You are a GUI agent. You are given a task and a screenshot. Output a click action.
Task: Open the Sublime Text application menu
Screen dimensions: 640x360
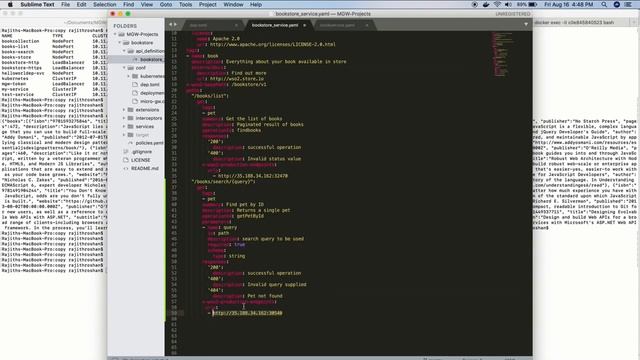point(37,4)
